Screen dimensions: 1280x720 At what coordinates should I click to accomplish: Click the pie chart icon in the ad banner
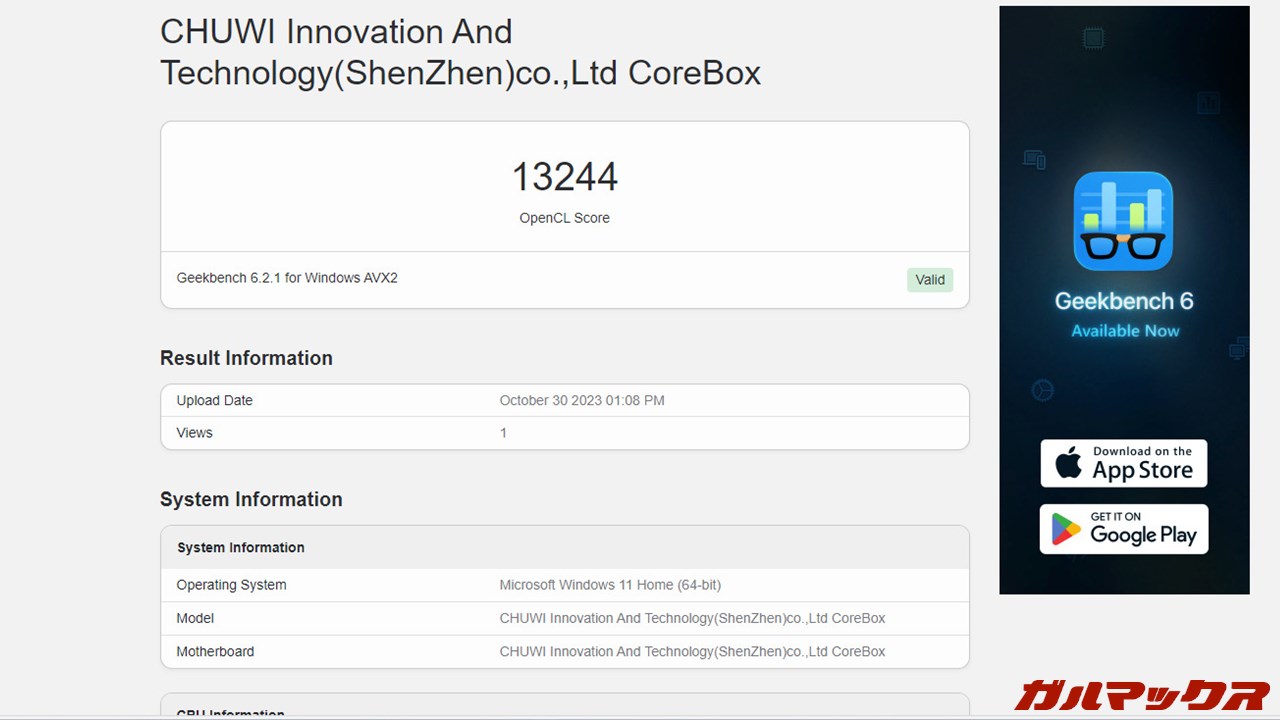pos(1042,390)
